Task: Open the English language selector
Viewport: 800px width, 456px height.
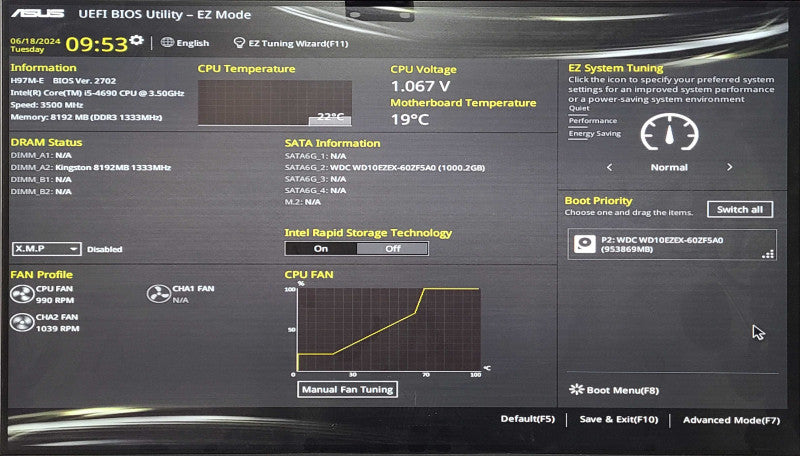Action: (x=192, y=43)
